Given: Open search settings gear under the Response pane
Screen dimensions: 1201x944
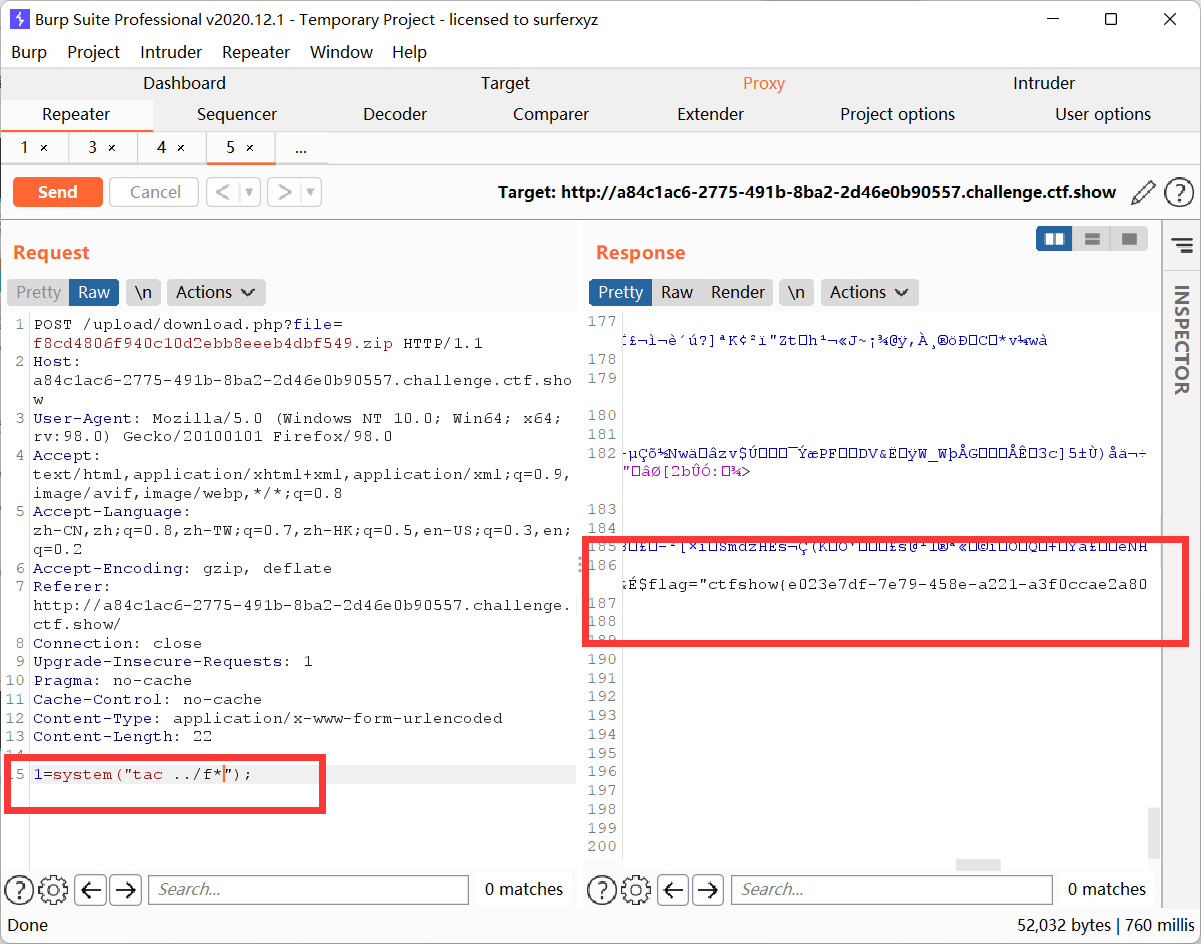Looking at the screenshot, I should 635,889.
